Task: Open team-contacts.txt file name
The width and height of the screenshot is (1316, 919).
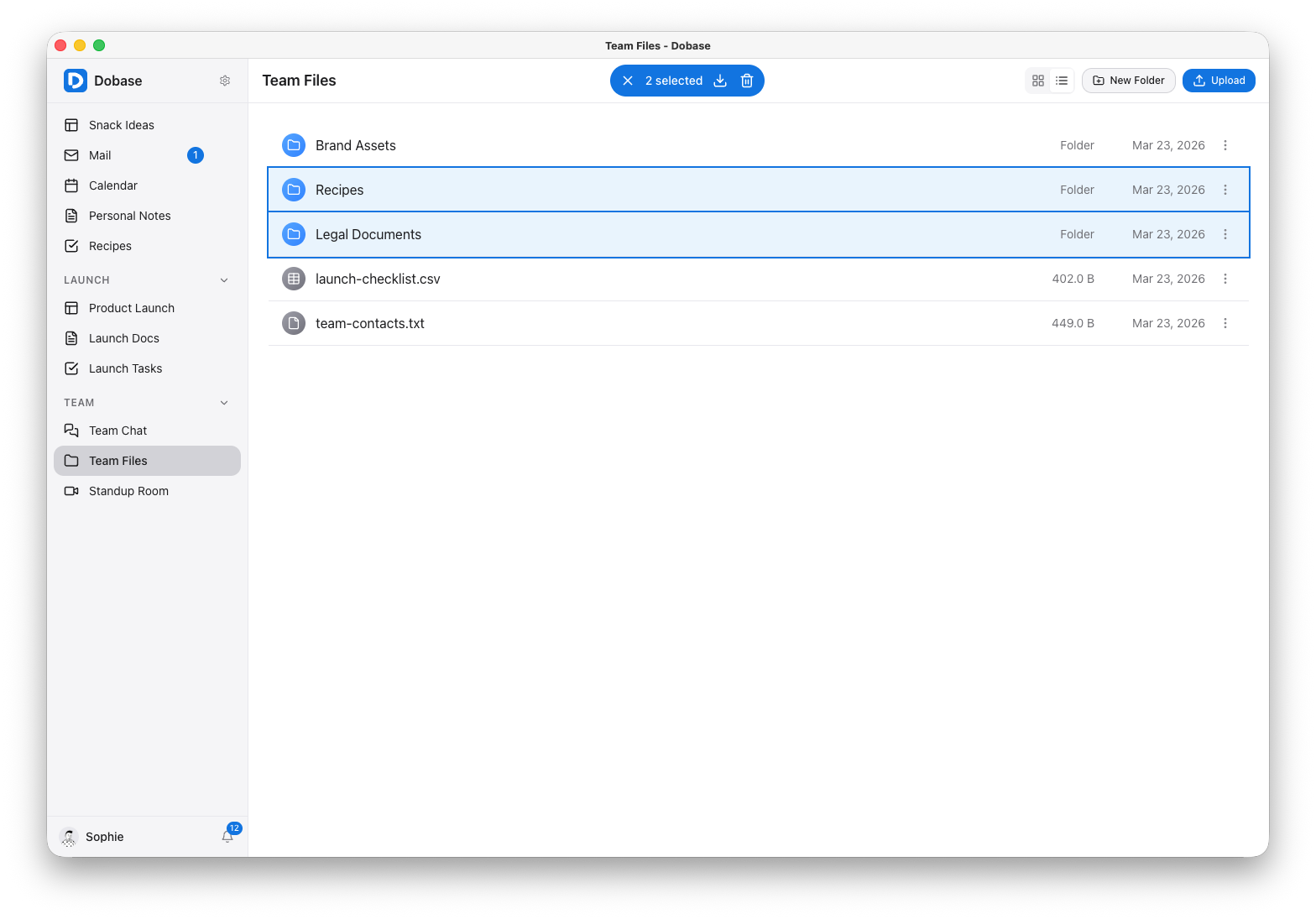Action: (370, 323)
